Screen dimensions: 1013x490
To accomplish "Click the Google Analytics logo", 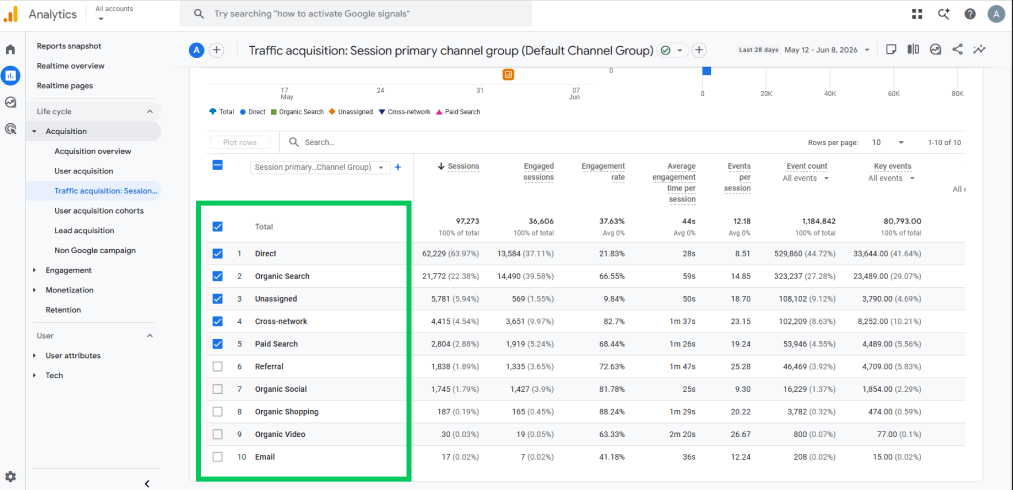I will tap(10, 14).
